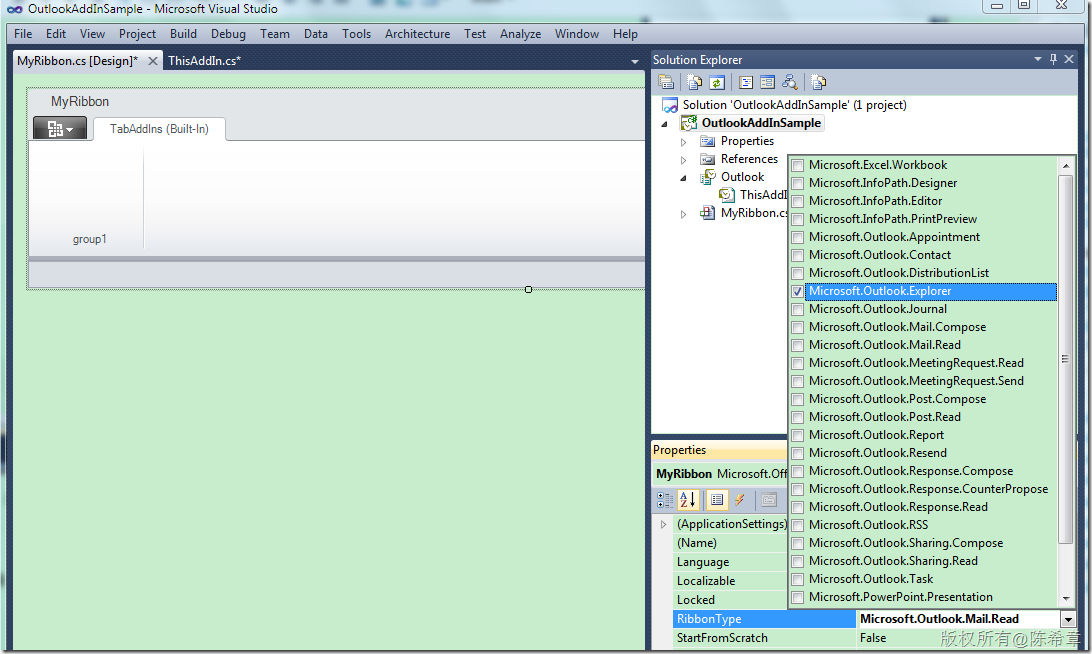The height and width of the screenshot is (654, 1092).
Task: Click the list scrollbar up arrow
Action: click(1066, 166)
